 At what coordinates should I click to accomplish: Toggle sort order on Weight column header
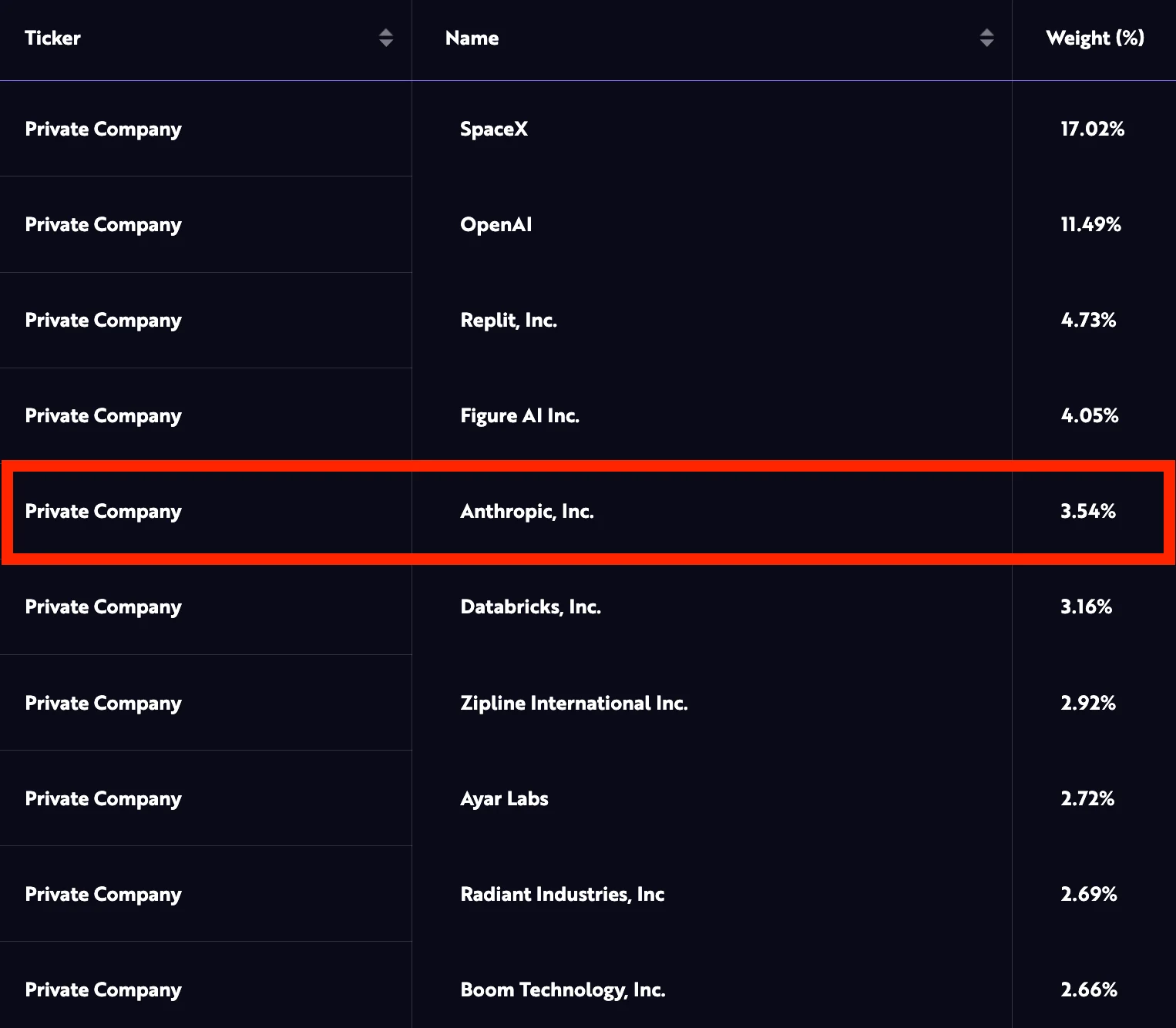point(1095,38)
